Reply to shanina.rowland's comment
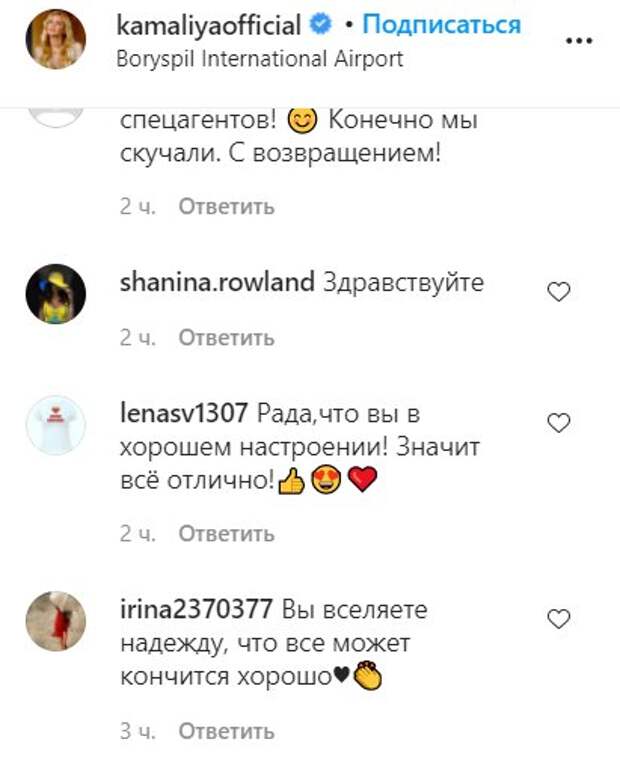 [226, 337]
